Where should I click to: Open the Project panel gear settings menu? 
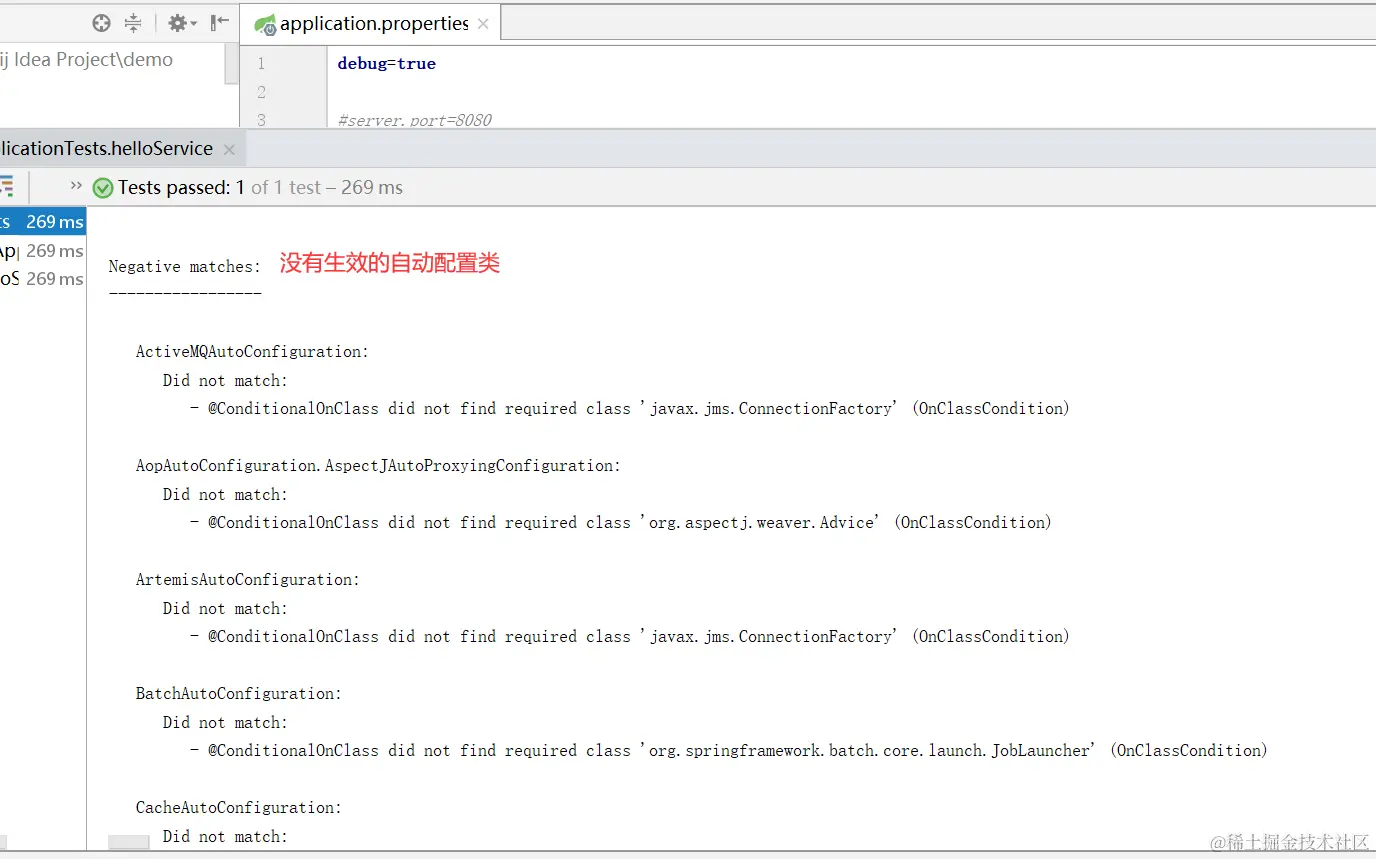[x=182, y=22]
